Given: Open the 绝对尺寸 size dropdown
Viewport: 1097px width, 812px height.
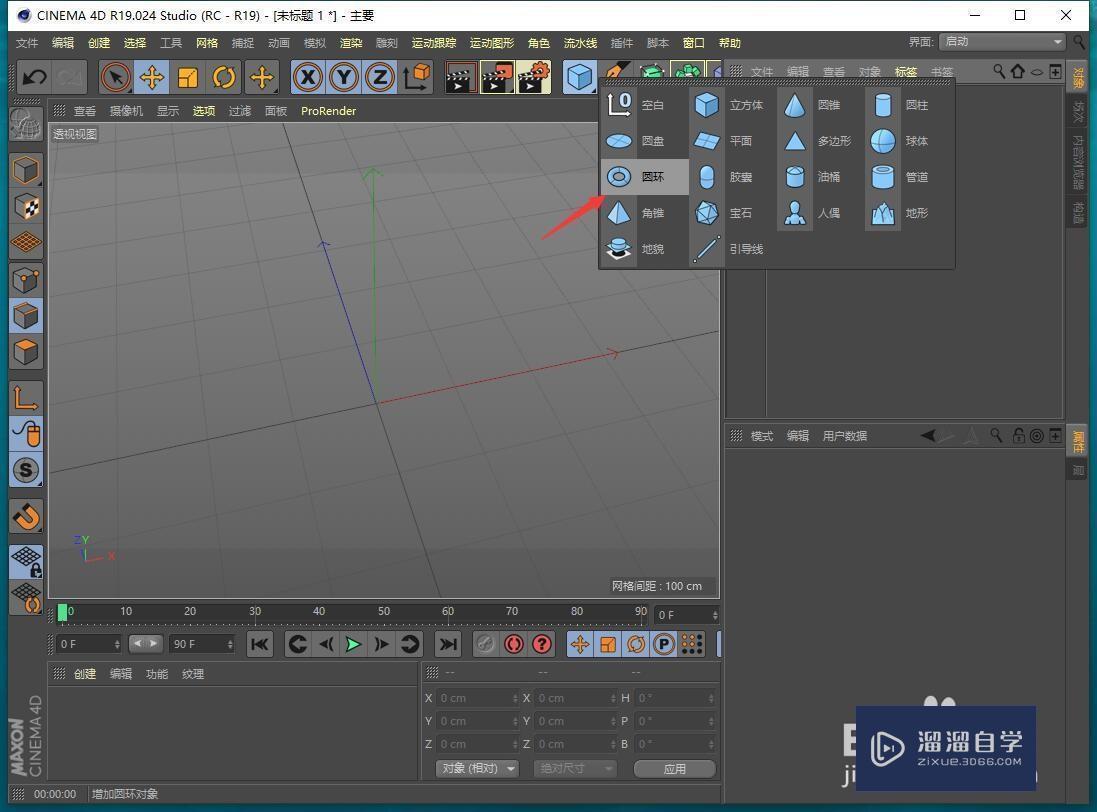Looking at the screenshot, I should click(575, 769).
